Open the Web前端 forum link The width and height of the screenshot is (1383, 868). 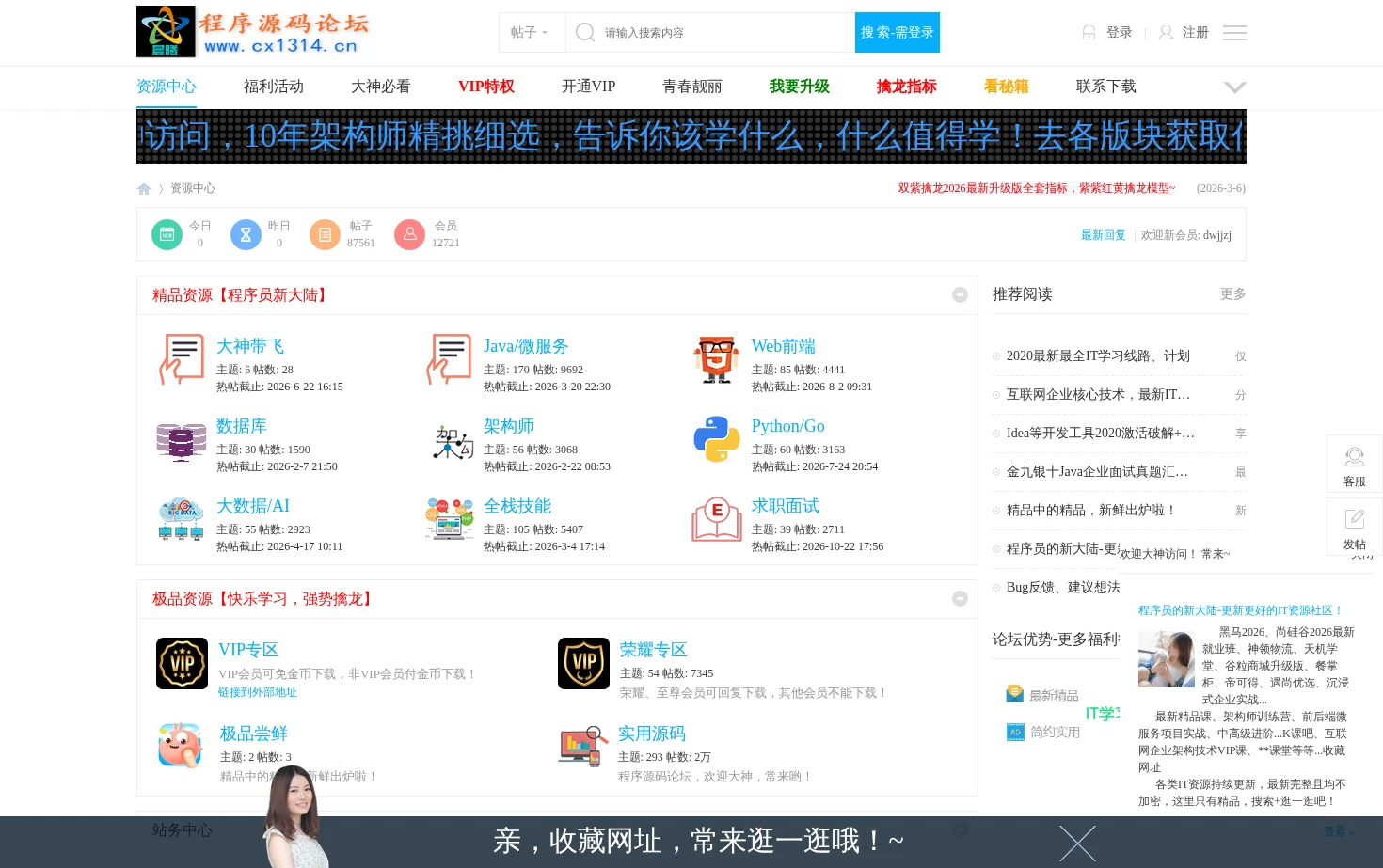point(784,346)
